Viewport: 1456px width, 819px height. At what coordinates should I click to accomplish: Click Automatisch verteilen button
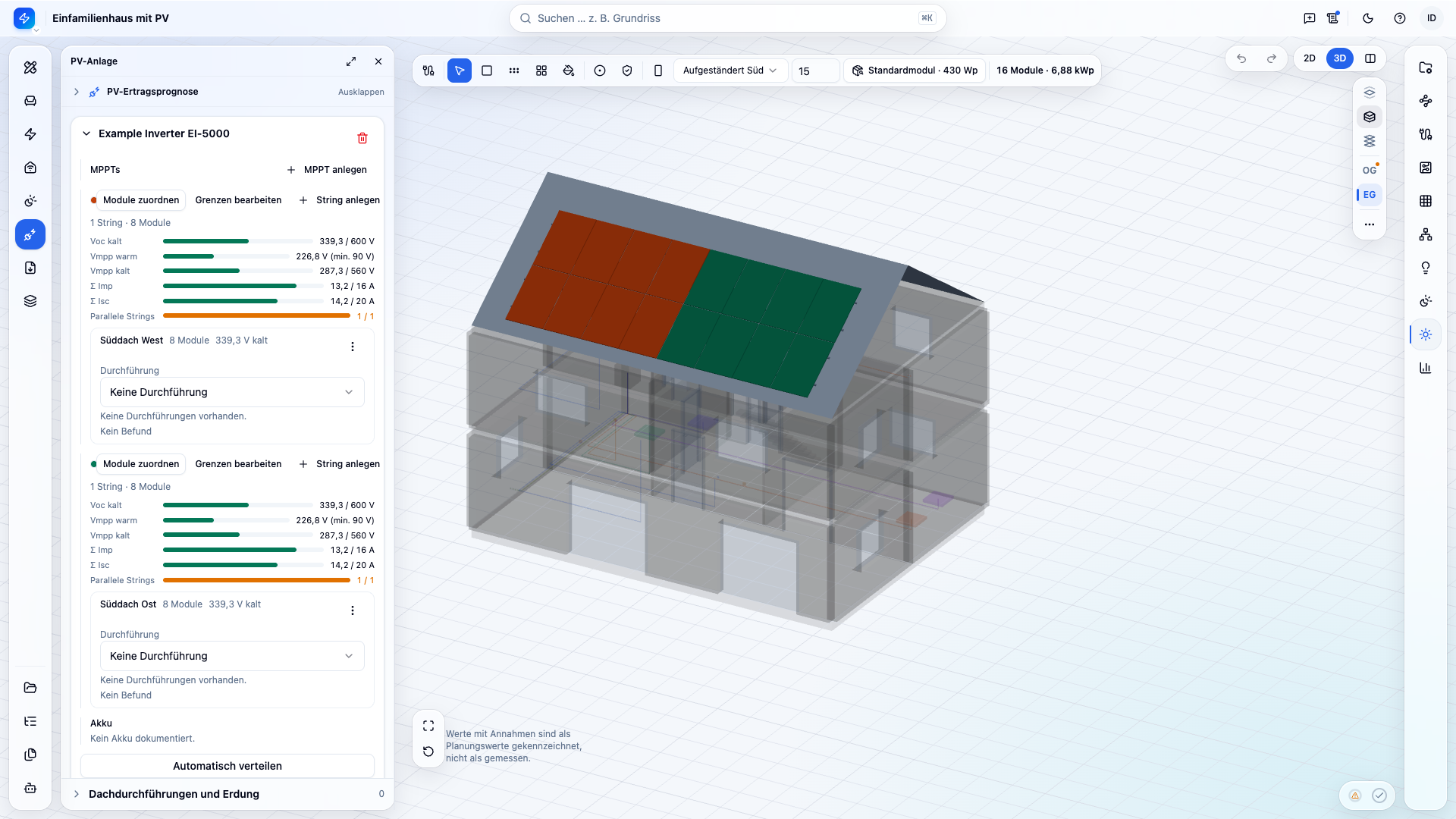[x=227, y=766]
